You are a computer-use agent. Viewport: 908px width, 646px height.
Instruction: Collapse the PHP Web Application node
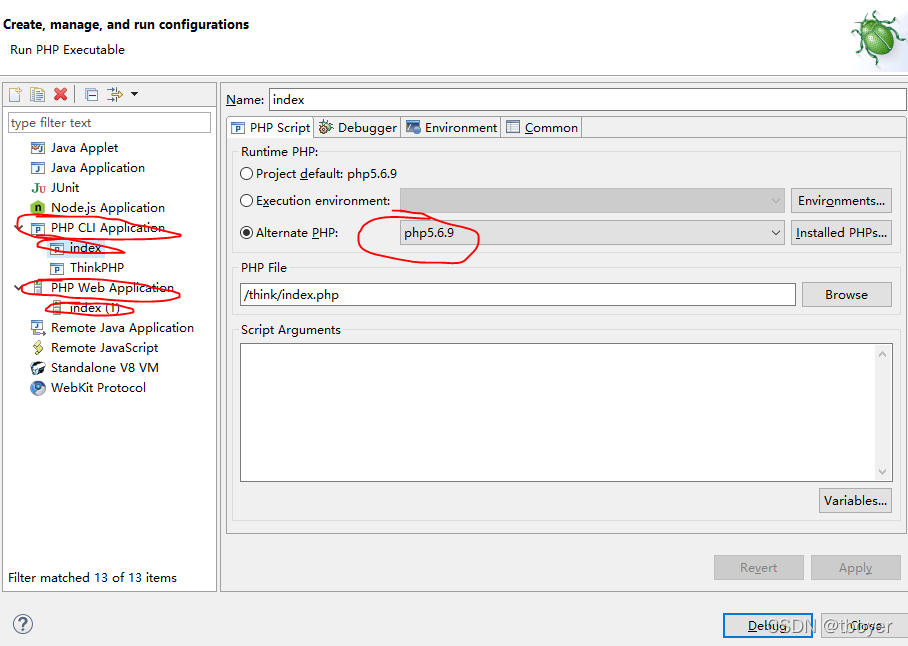pyautogui.click(x=19, y=288)
